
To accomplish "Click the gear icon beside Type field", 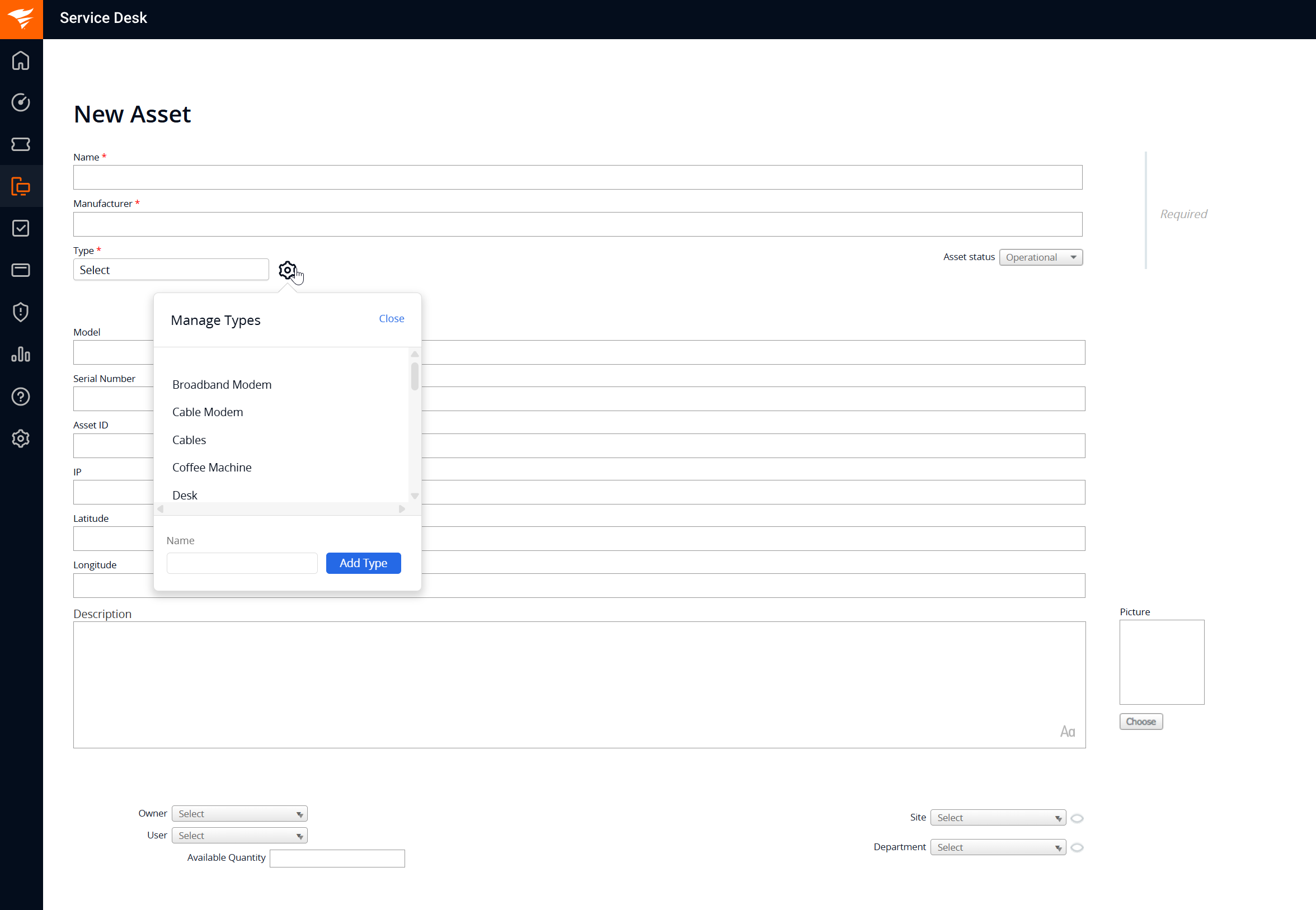I will point(287,270).
